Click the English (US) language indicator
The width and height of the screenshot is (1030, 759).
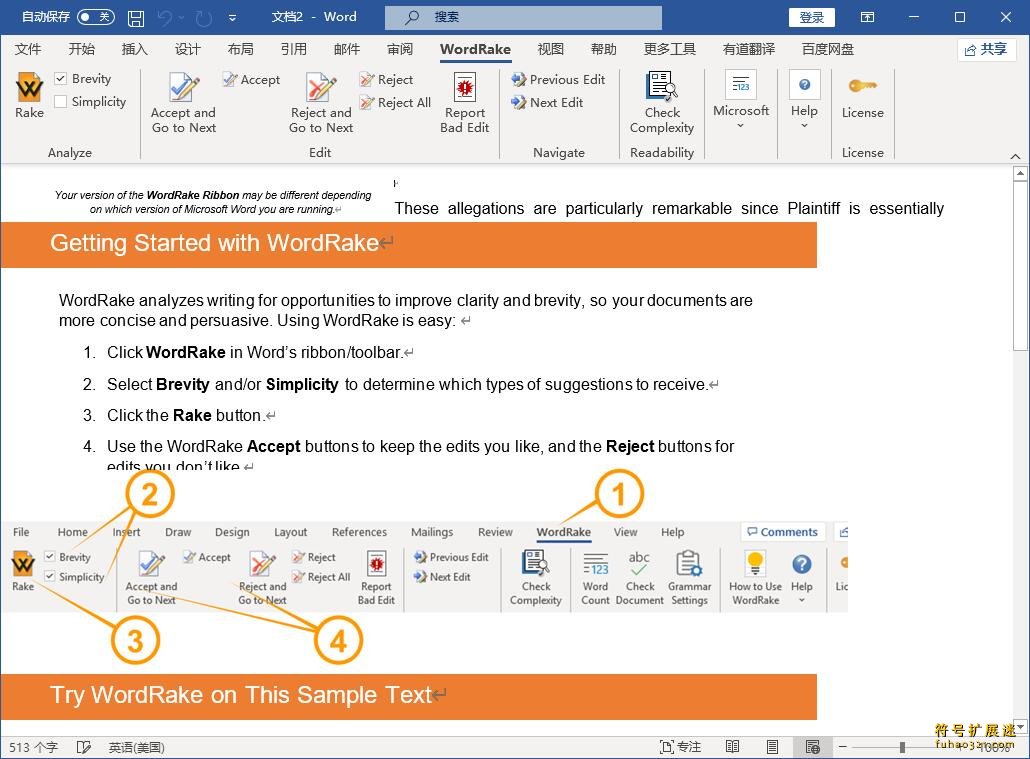(x=136, y=747)
